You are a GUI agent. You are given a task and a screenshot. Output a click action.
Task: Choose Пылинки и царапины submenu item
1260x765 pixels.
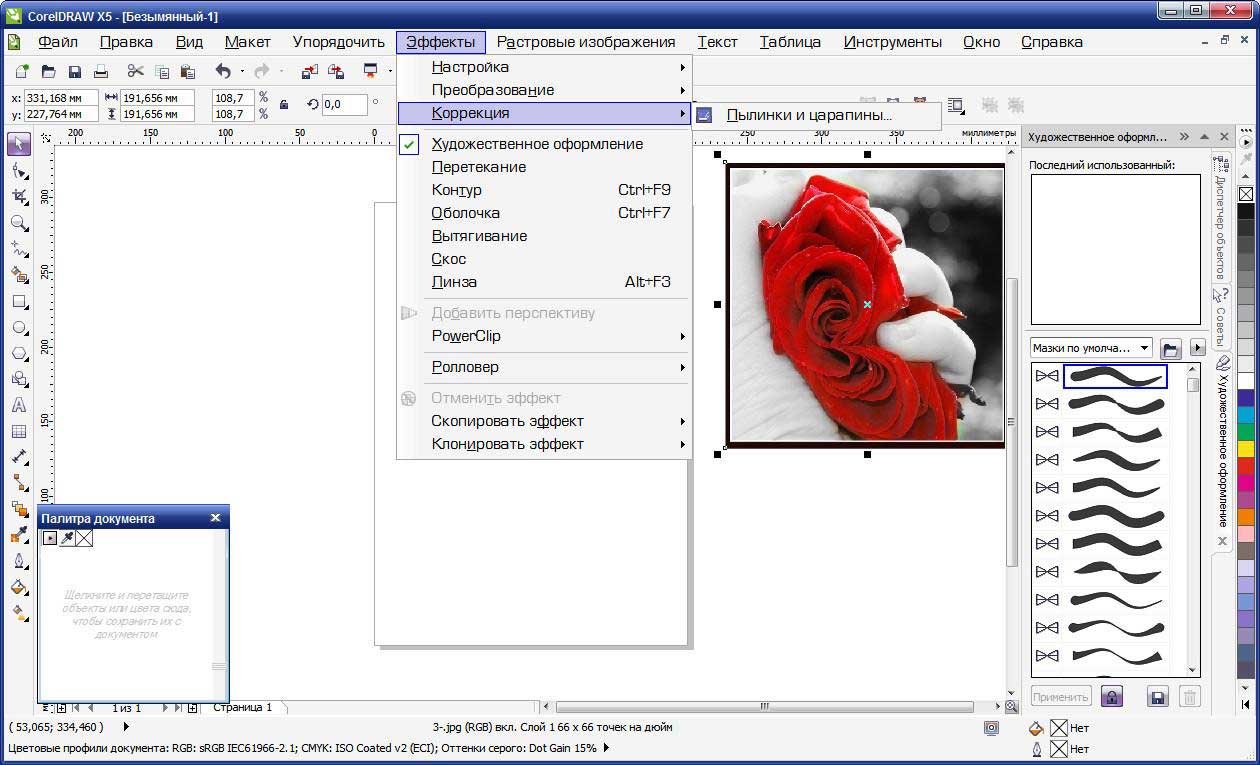[808, 115]
